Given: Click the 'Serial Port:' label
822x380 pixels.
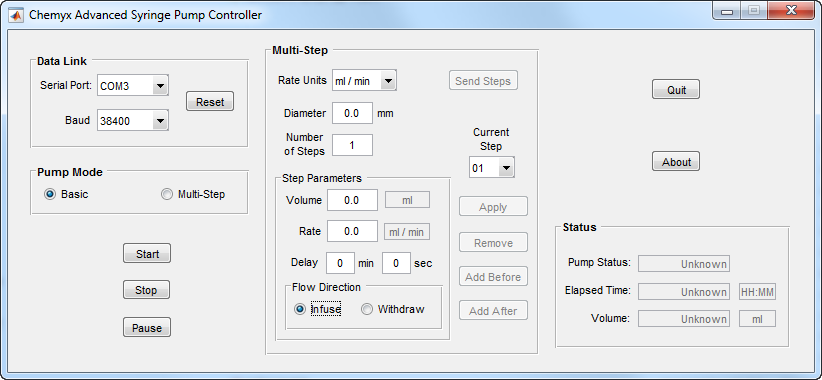Looking at the screenshot, I should pos(66,85).
